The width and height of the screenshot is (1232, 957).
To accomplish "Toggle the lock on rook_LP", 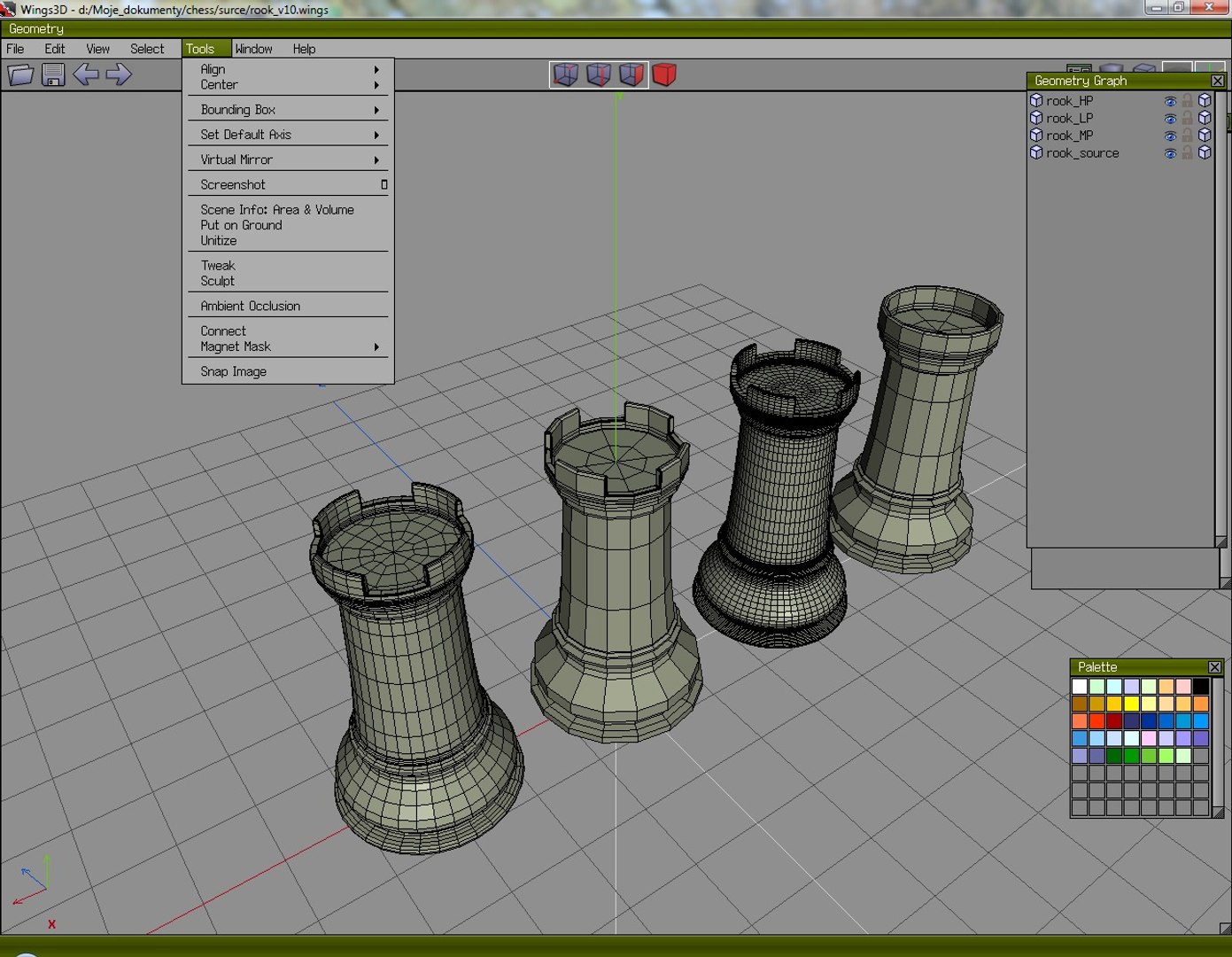I will pyautogui.click(x=1187, y=118).
